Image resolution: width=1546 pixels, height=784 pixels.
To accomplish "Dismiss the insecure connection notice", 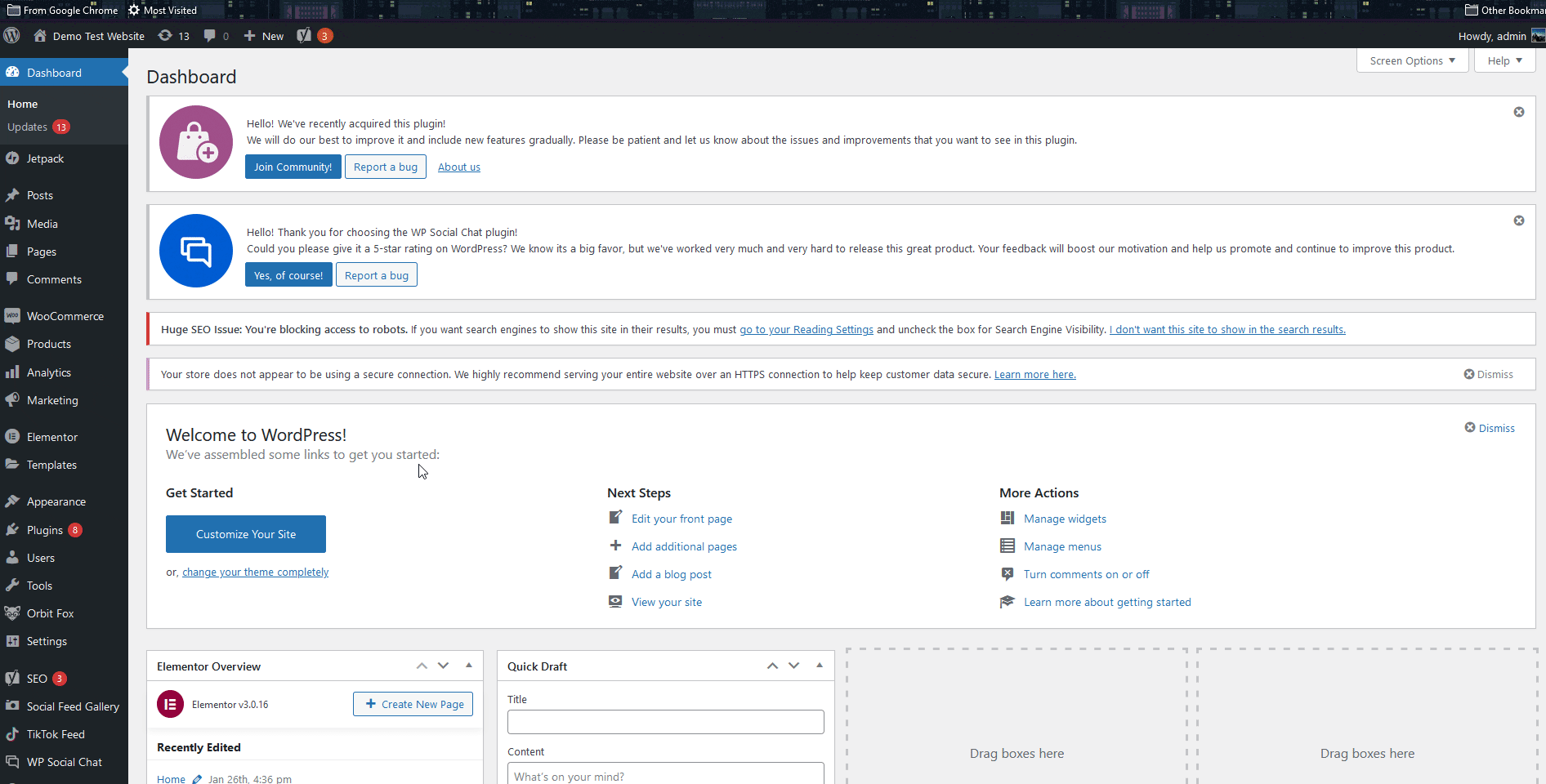I will point(1489,374).
